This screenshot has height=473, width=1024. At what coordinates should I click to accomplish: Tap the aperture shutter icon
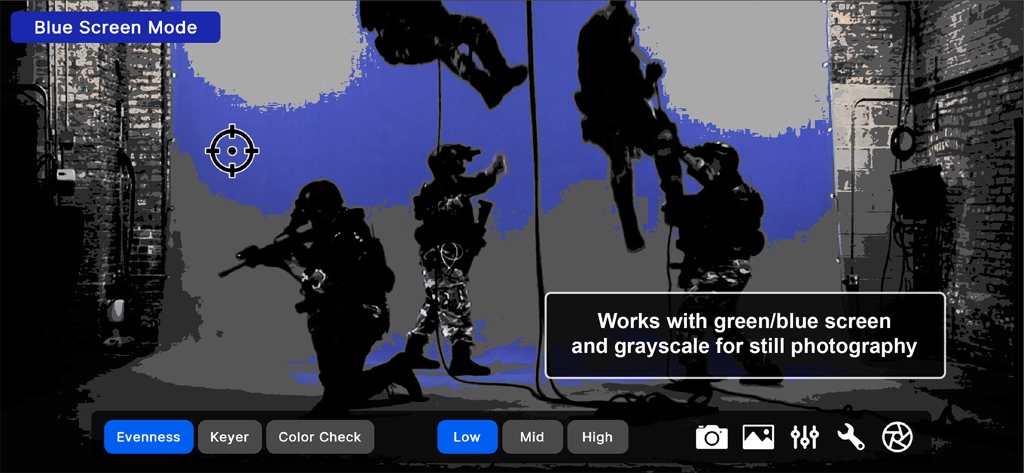pyautogui.click(x=897, y=437)
